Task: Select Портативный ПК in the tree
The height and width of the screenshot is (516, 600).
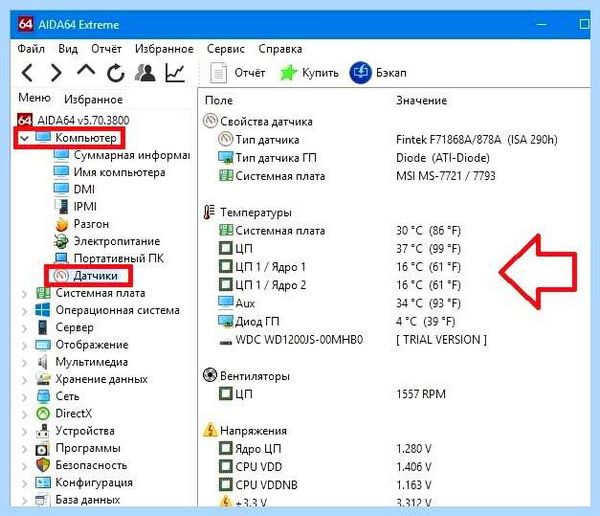Action: 119,258
